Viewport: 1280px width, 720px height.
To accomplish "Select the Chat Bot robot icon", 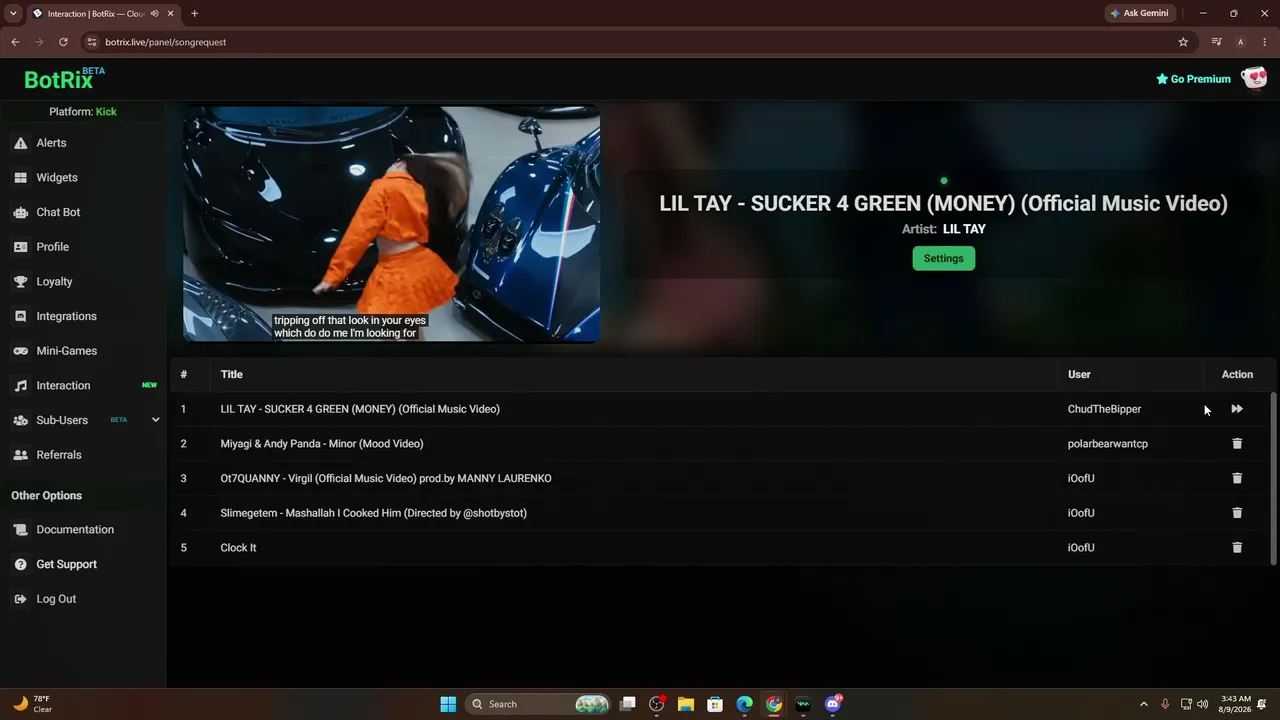I will click(20, 212).
